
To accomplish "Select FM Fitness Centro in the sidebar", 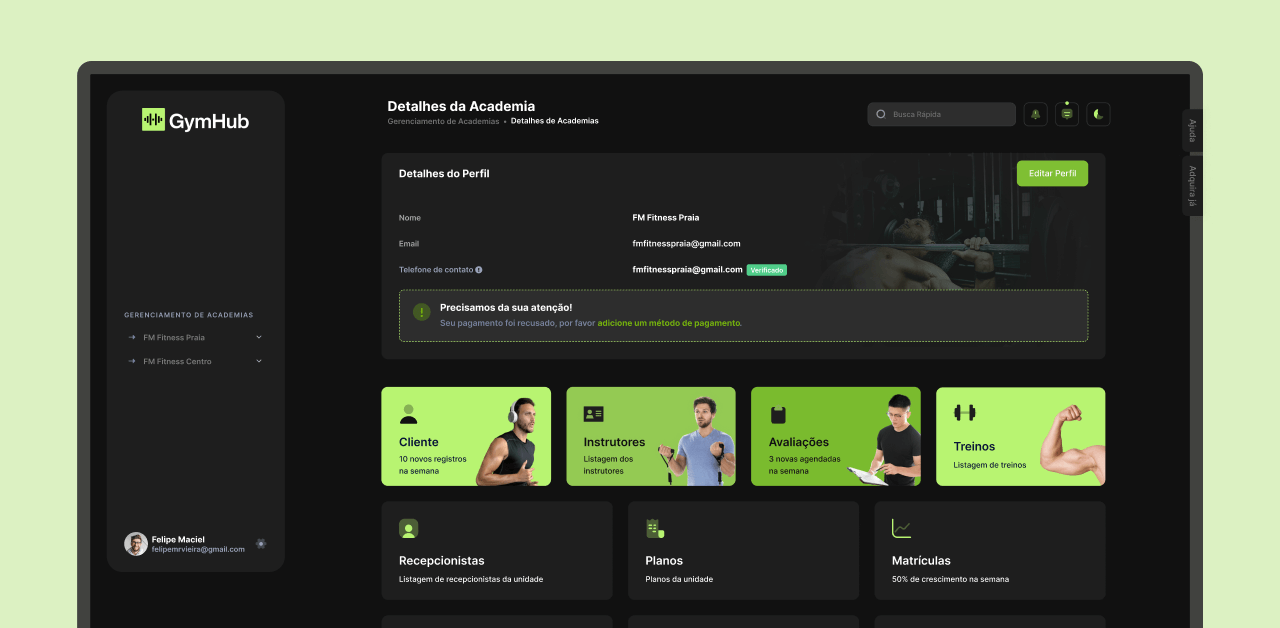I will click(x=178, y=361).
